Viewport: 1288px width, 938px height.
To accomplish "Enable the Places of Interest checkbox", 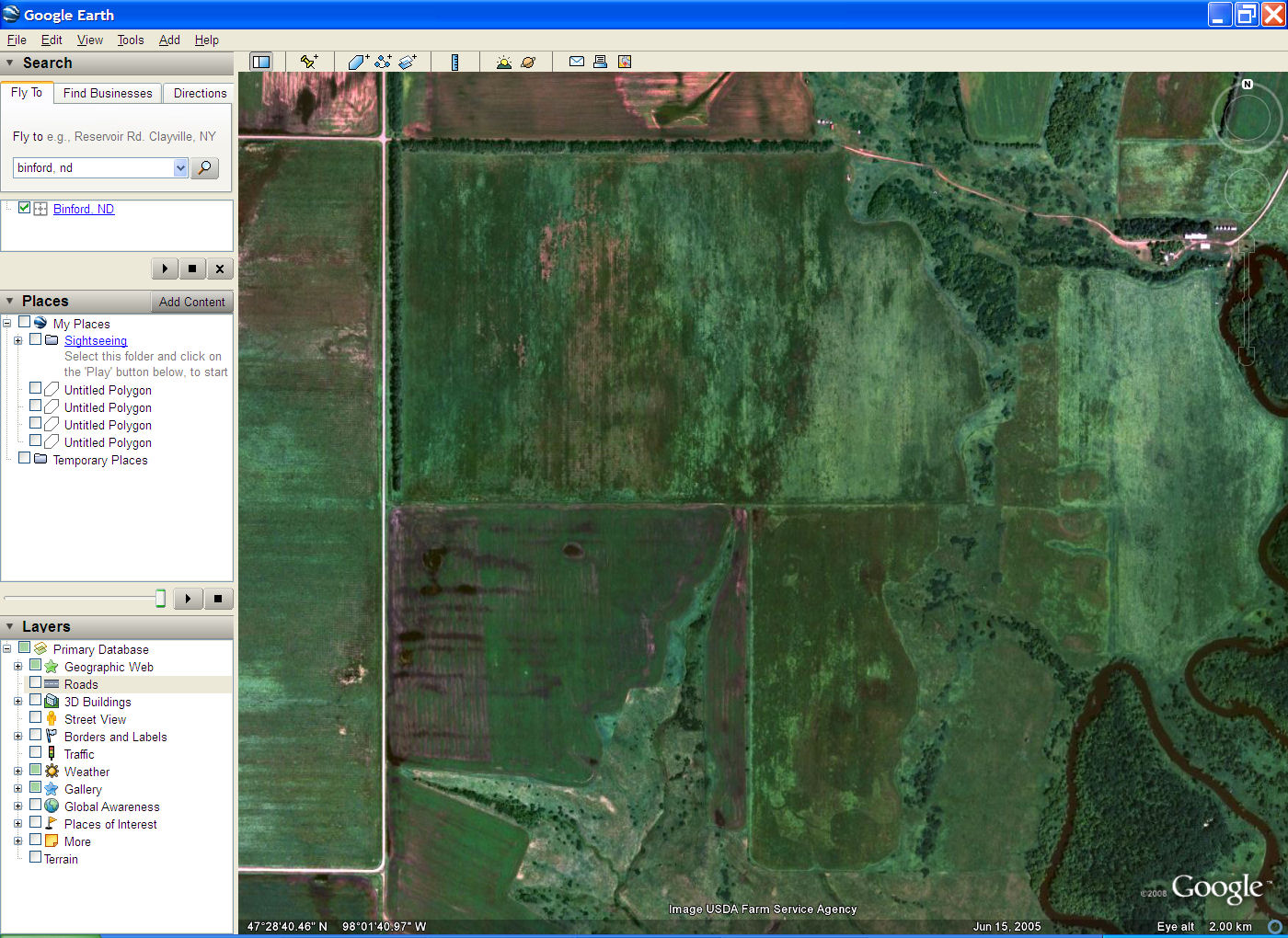I will [35, 823].
